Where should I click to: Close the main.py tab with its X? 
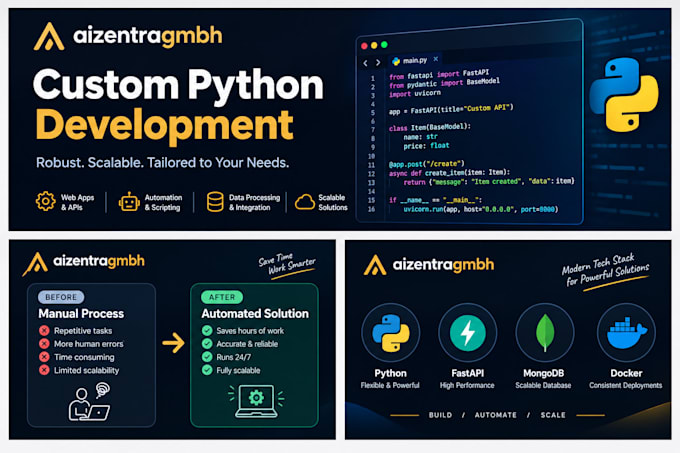pyautogui.click(x=435, y=59)
